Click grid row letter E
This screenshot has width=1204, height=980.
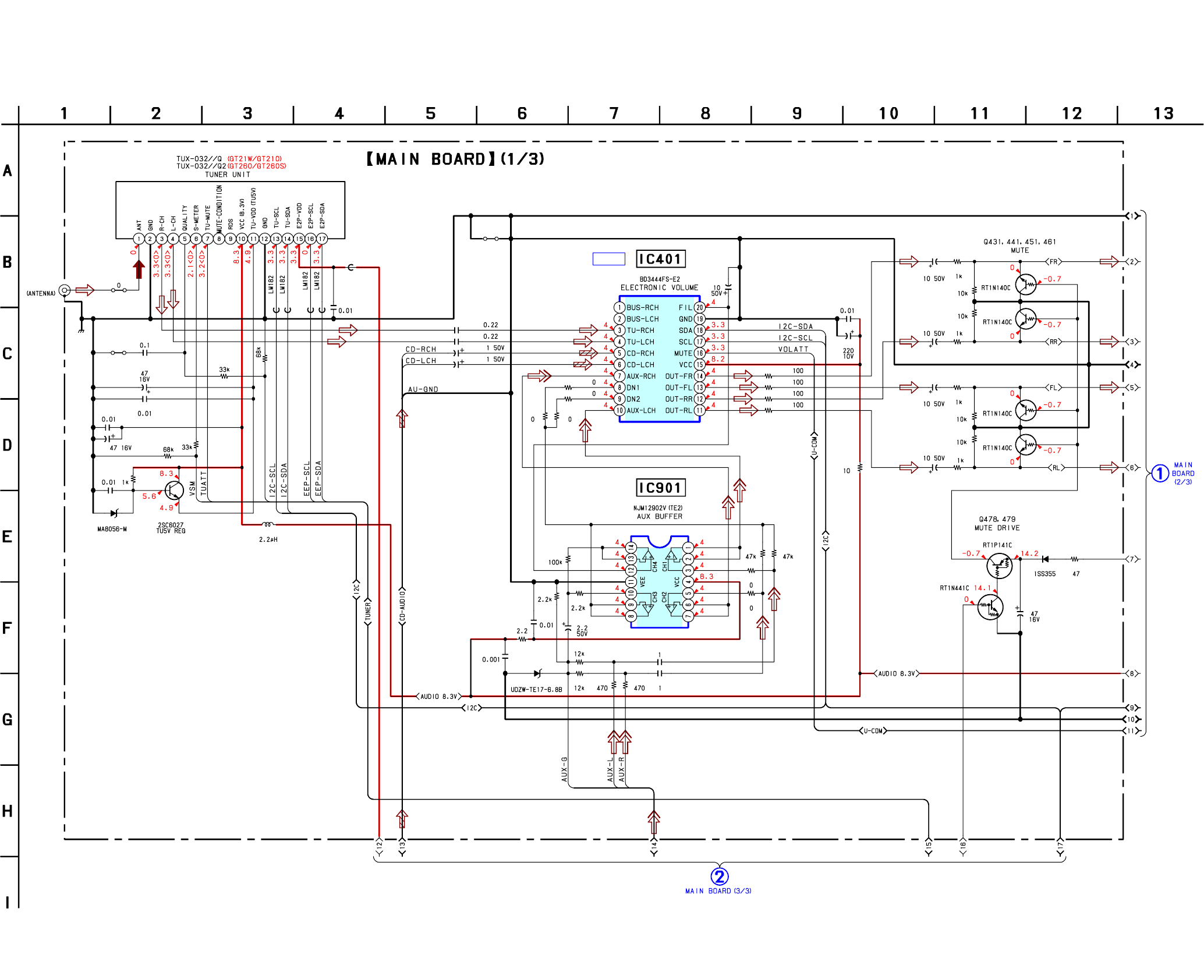point(7,537)
